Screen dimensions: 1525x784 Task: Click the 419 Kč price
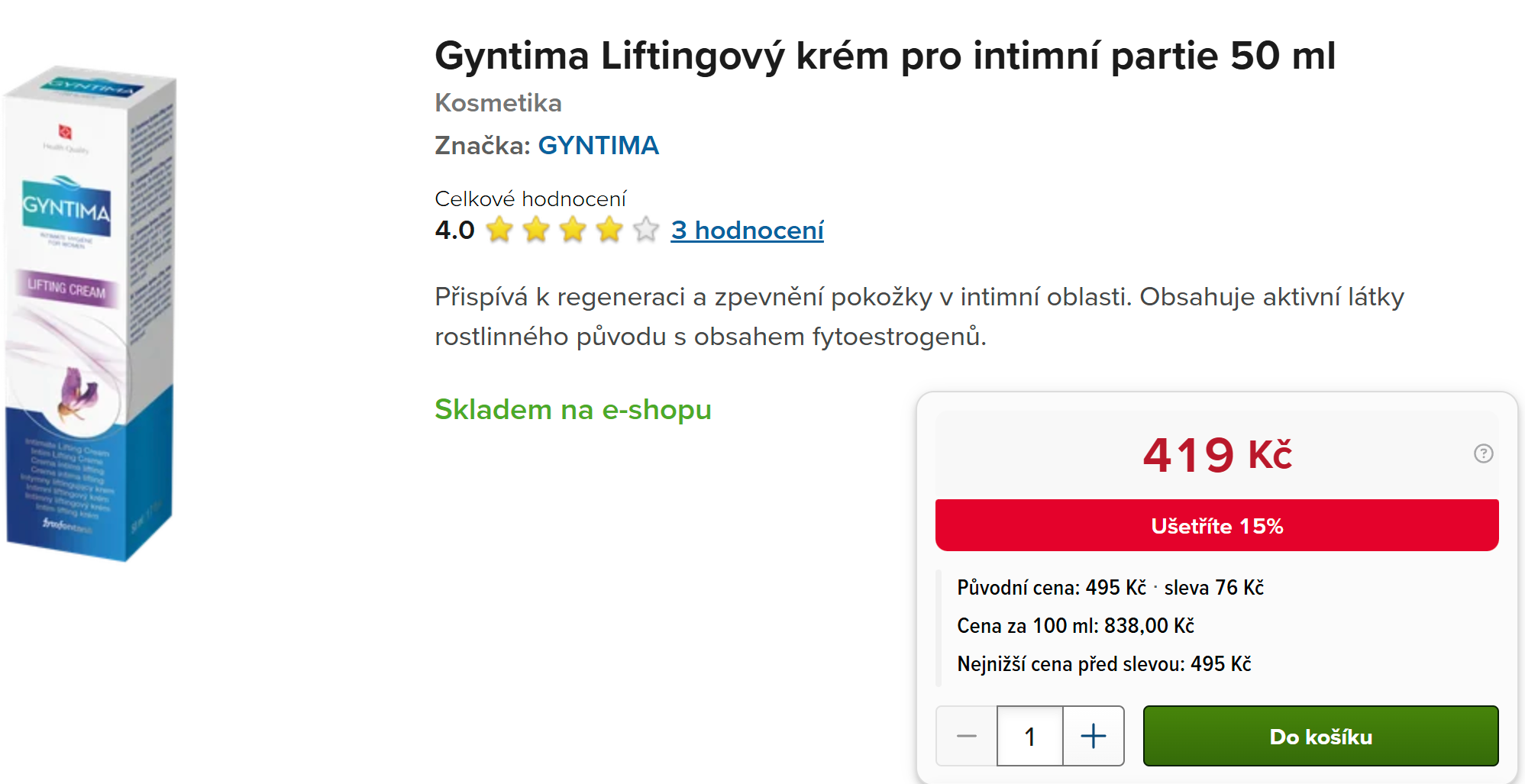tap(1216, 454)
